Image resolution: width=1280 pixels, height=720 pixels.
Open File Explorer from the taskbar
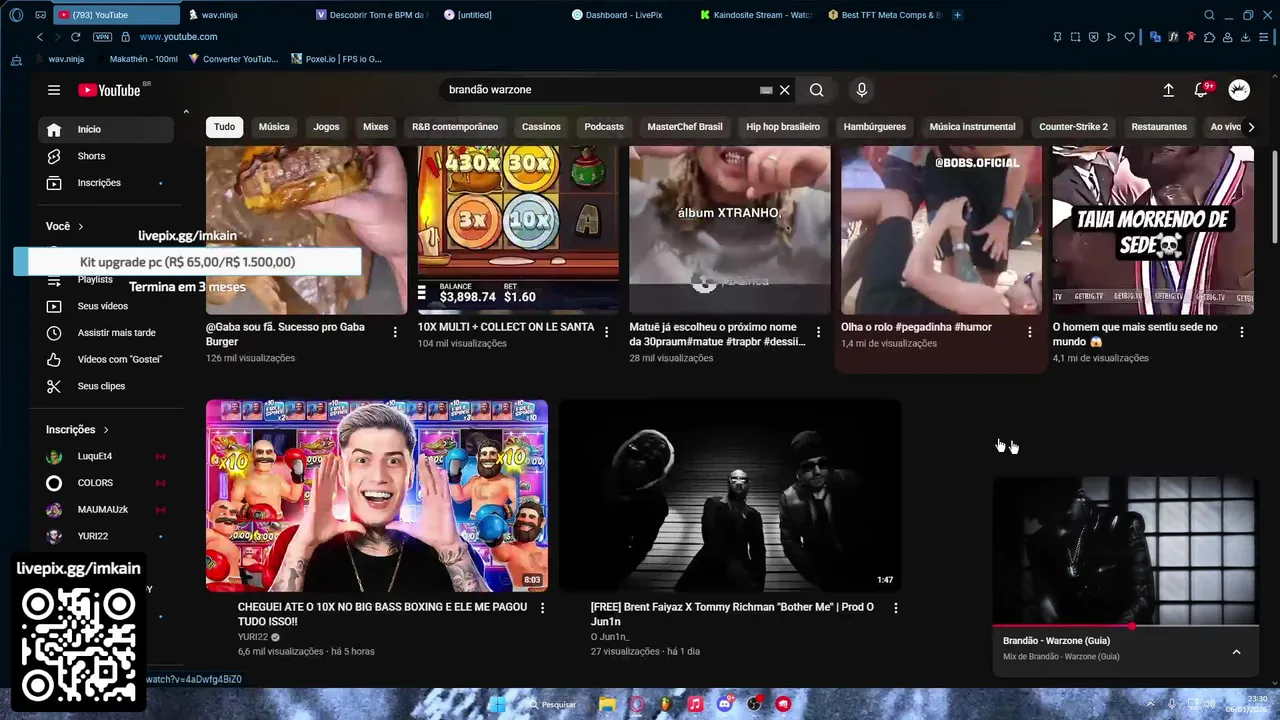pos(607,704)
